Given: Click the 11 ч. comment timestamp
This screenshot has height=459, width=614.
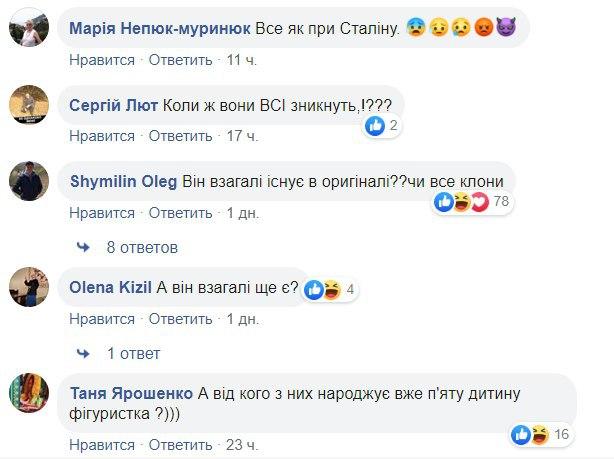Looking at the screenshot, I should [242, 61].
